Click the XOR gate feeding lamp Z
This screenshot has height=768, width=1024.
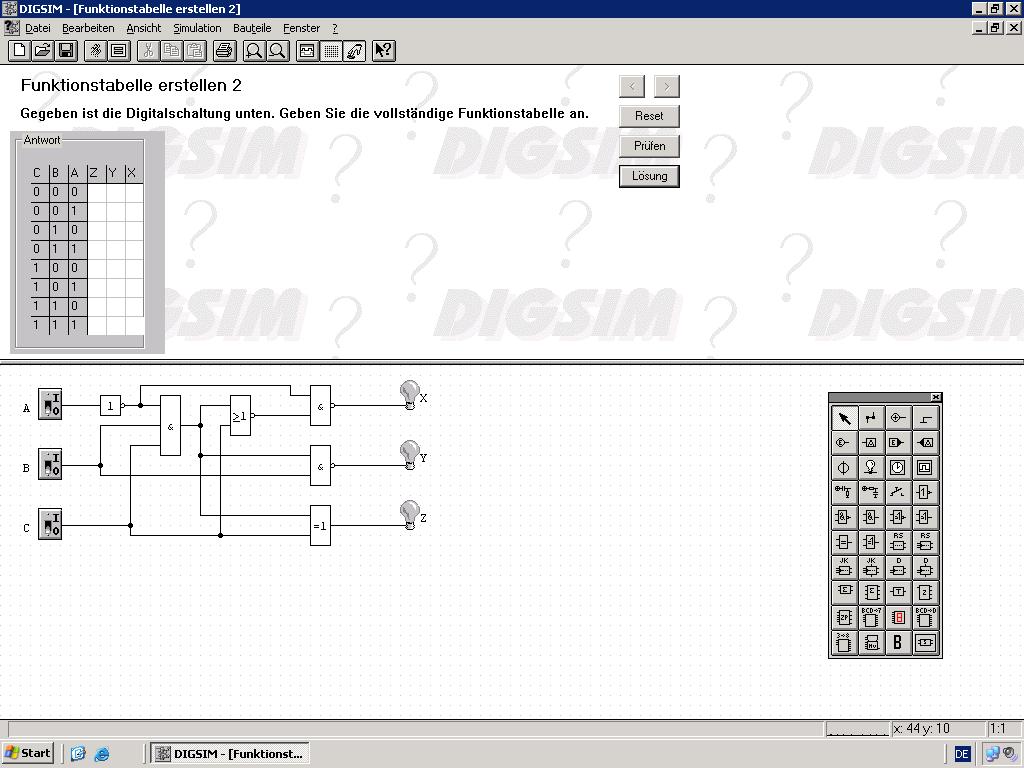[320, 525]
